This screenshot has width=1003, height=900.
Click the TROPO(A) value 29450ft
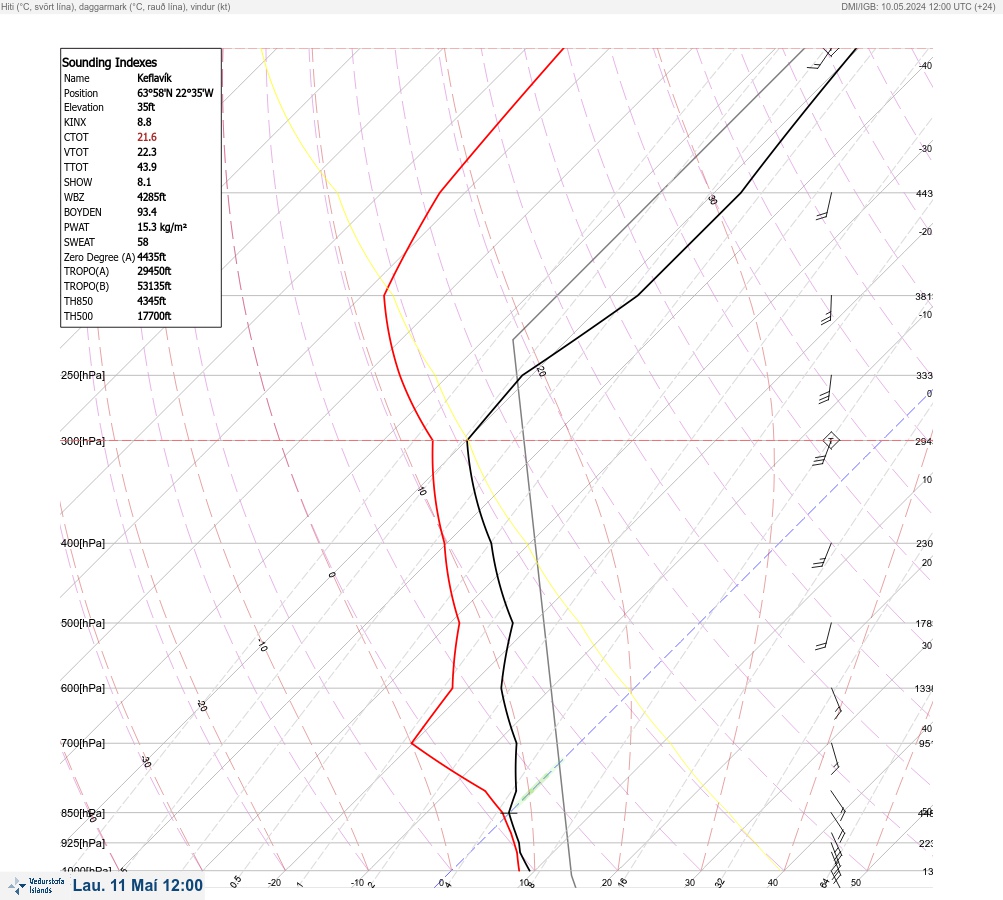[x=154, y=271]
